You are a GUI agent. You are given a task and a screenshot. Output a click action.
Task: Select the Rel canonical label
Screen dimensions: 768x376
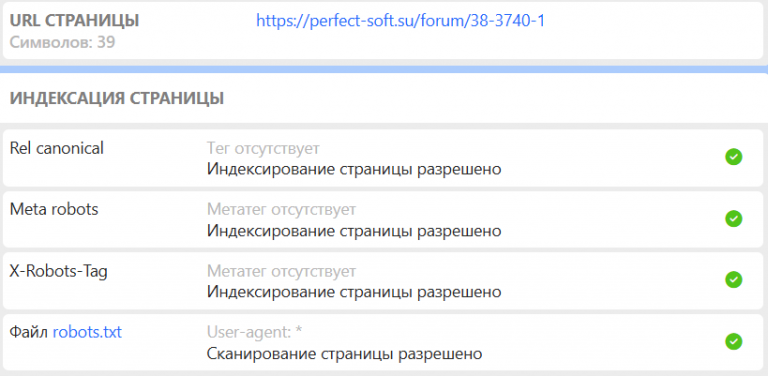tap(57, 148)
